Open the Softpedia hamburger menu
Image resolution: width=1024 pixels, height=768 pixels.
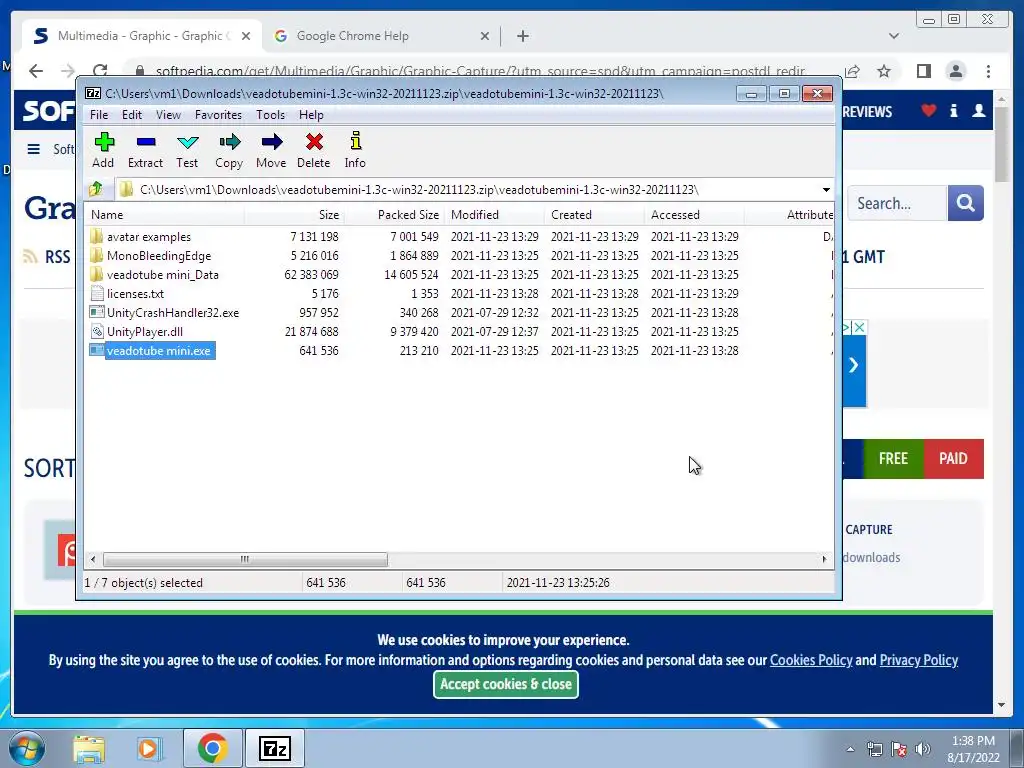33,150
